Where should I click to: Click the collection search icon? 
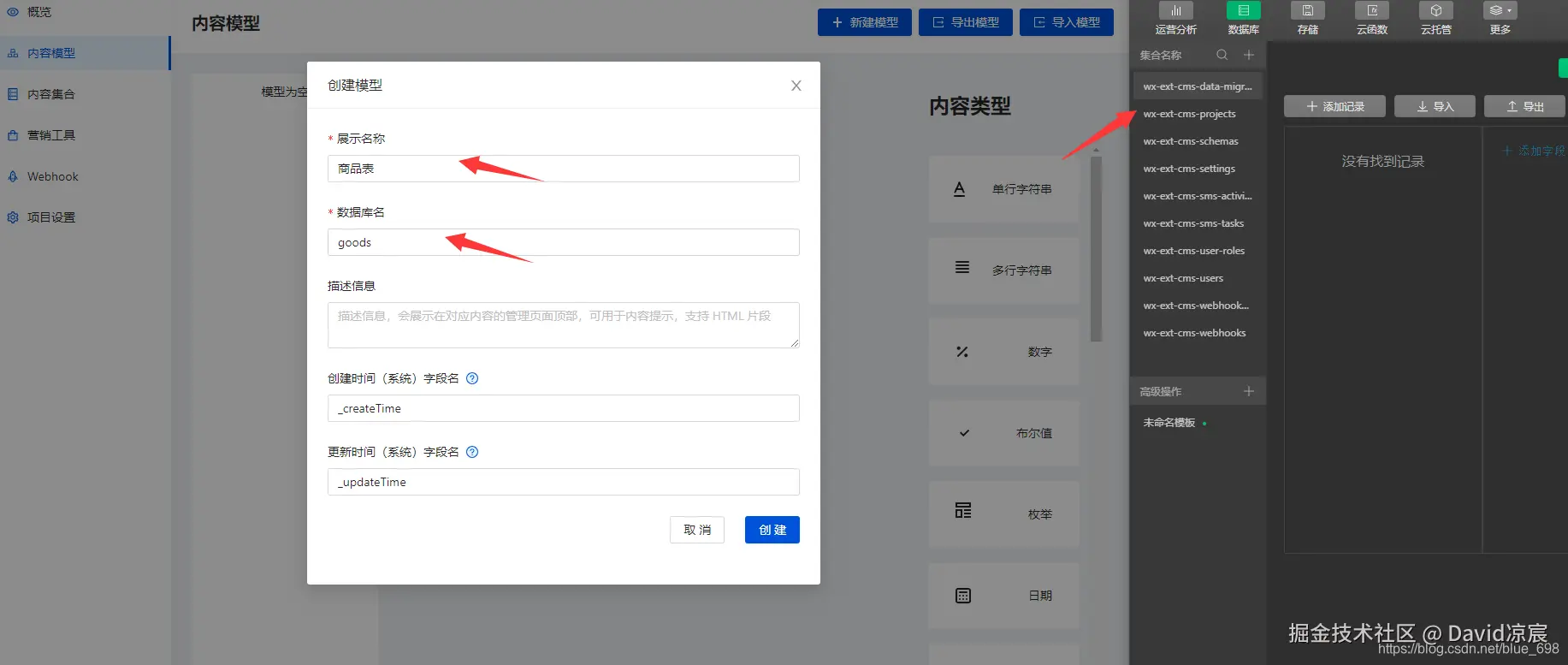point(1222,55)
